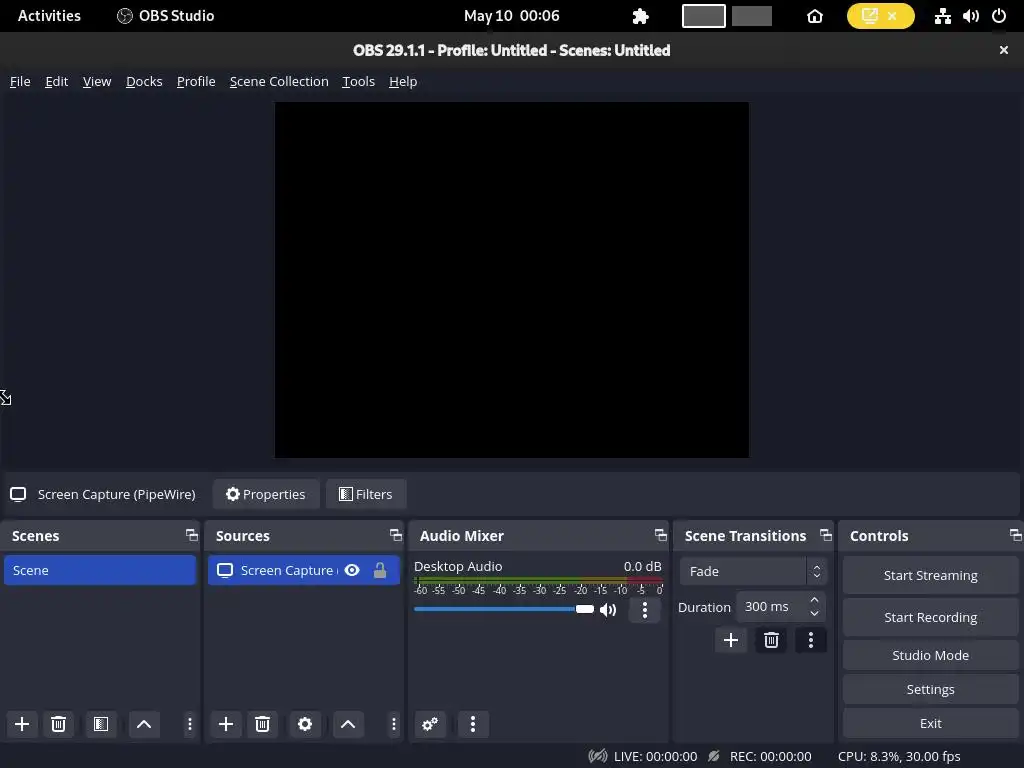Open advanced audio properties gears icon

pyautogui.click(x=430, y=724)
